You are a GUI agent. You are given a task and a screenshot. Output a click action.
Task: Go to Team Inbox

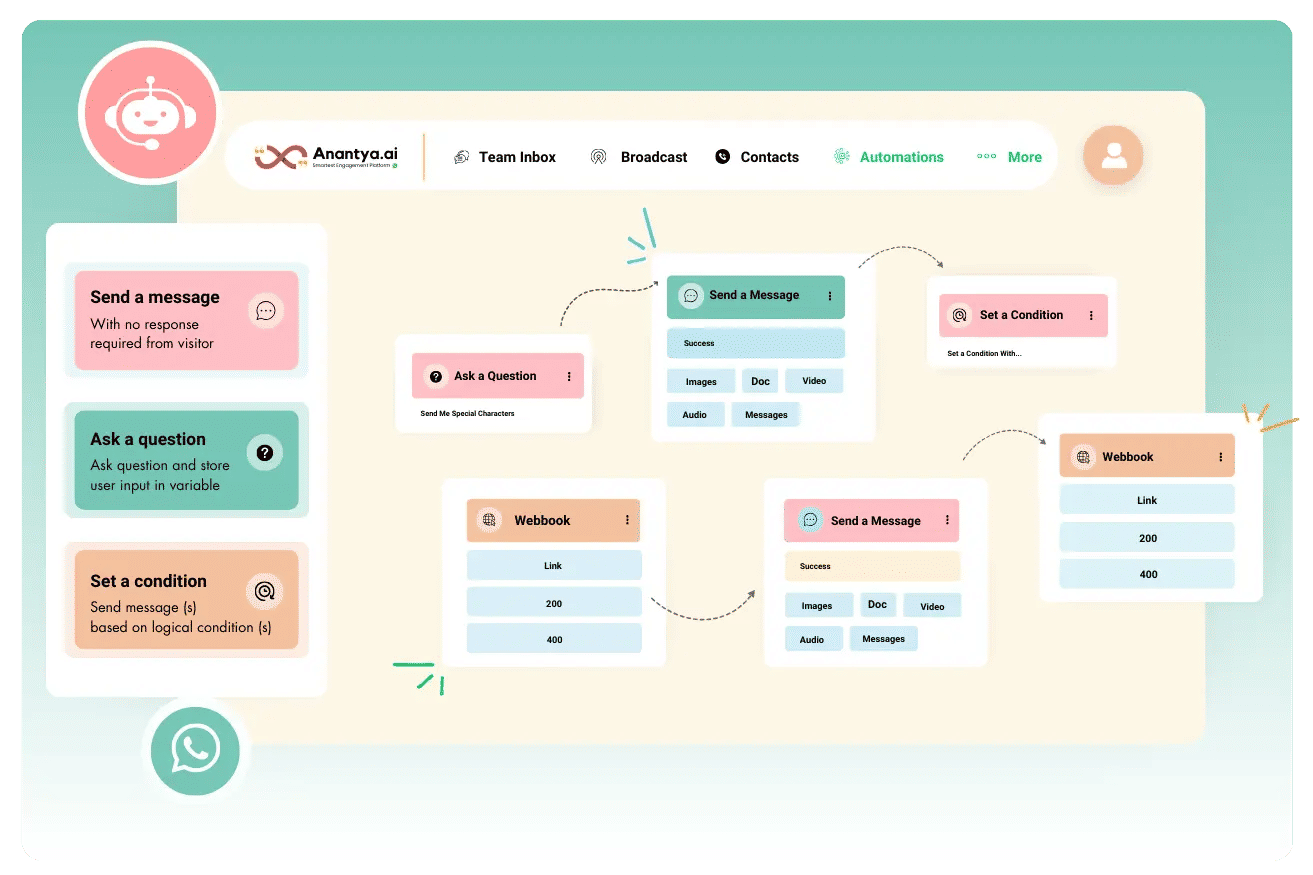[505, 157]
